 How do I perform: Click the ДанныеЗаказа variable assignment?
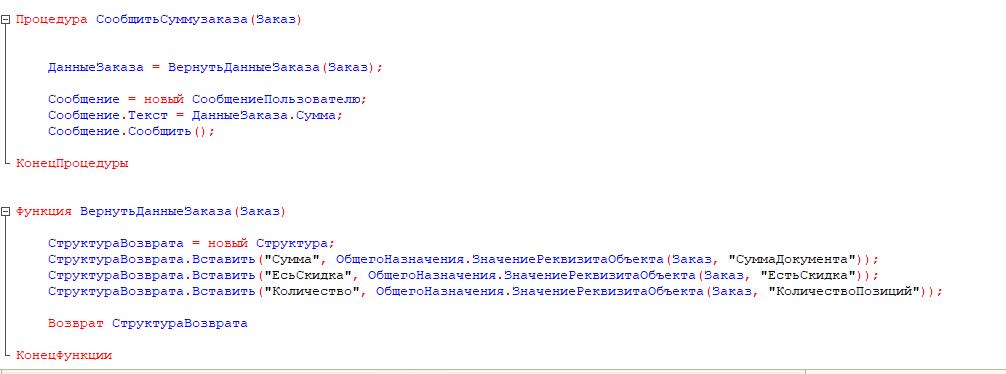coord(96,67)
